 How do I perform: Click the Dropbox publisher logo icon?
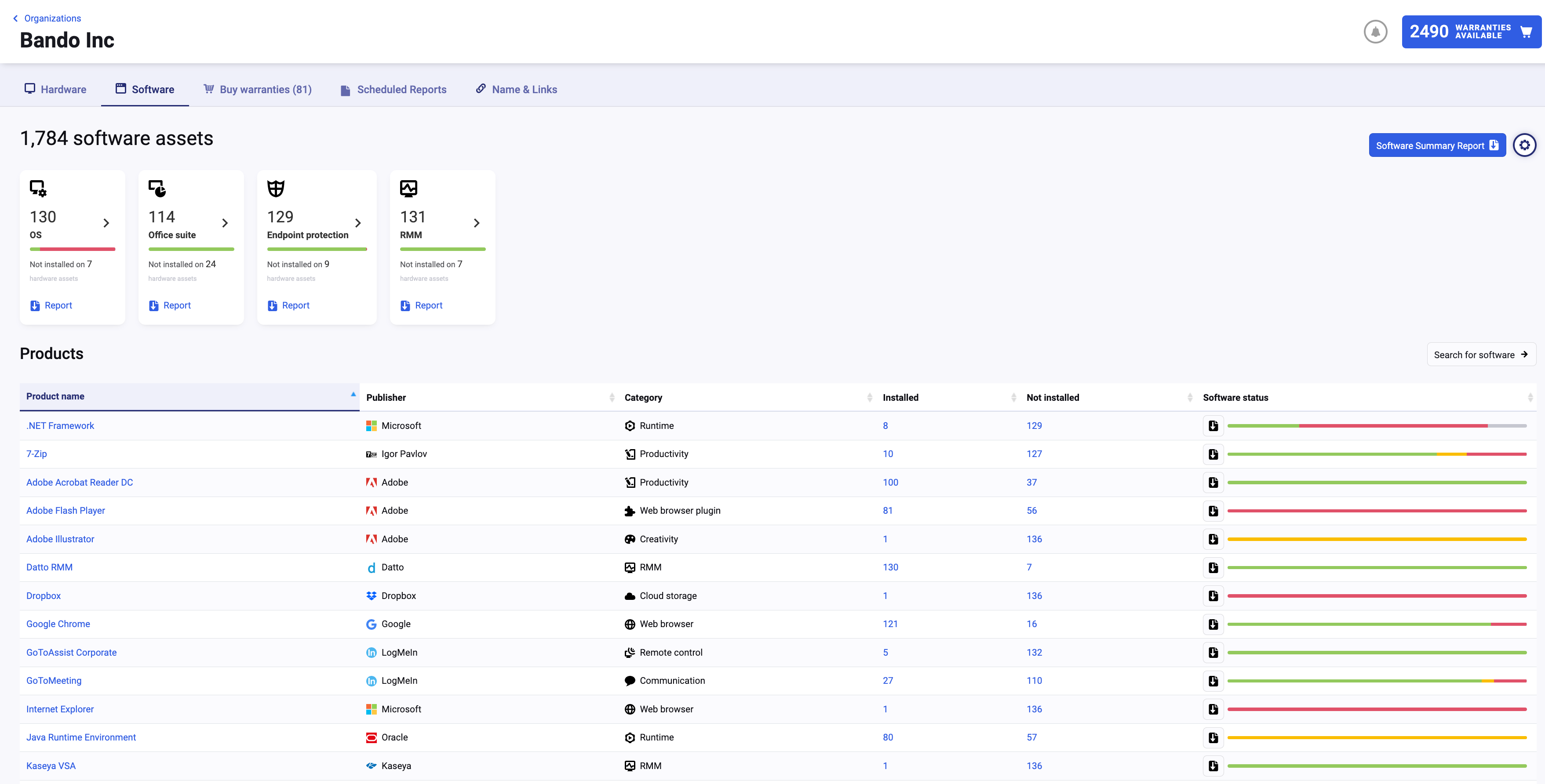[371, 596]
